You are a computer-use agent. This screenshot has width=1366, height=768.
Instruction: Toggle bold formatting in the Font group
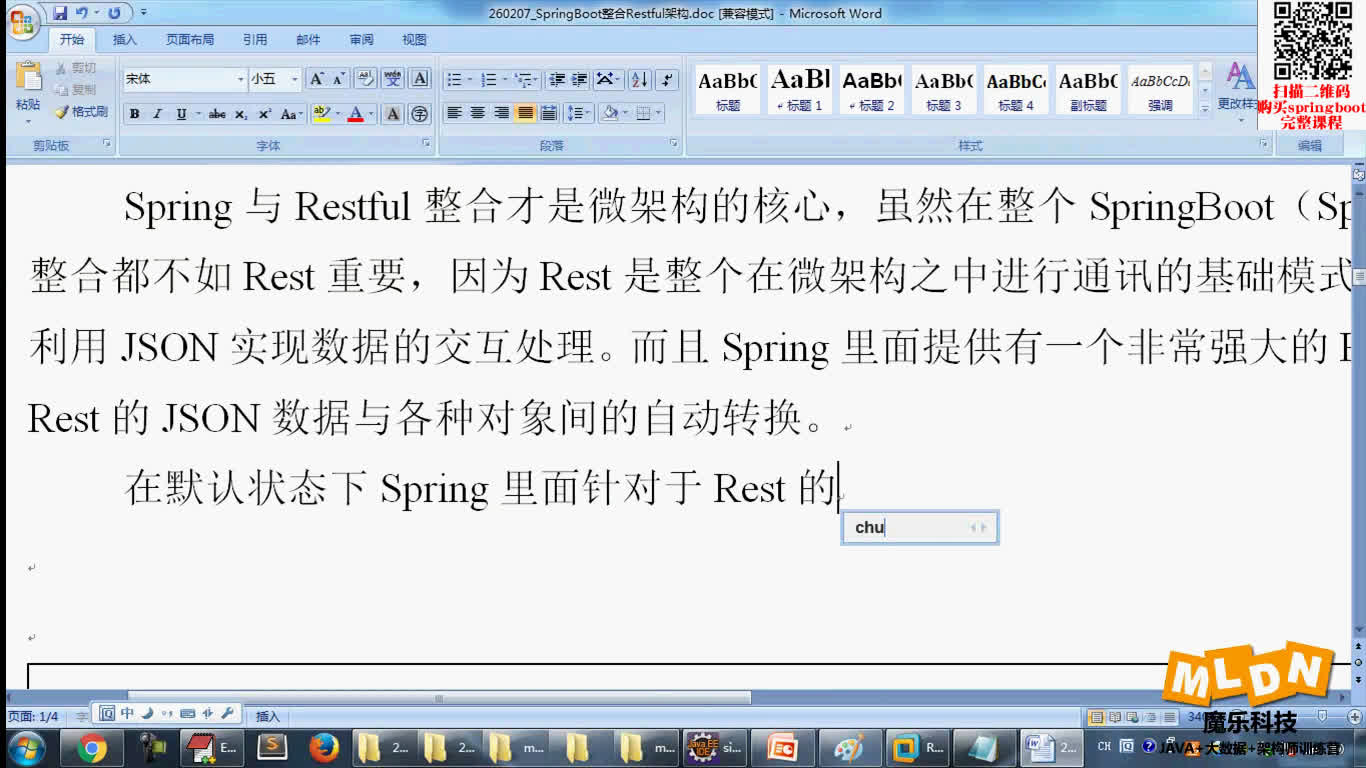point(134,114)
